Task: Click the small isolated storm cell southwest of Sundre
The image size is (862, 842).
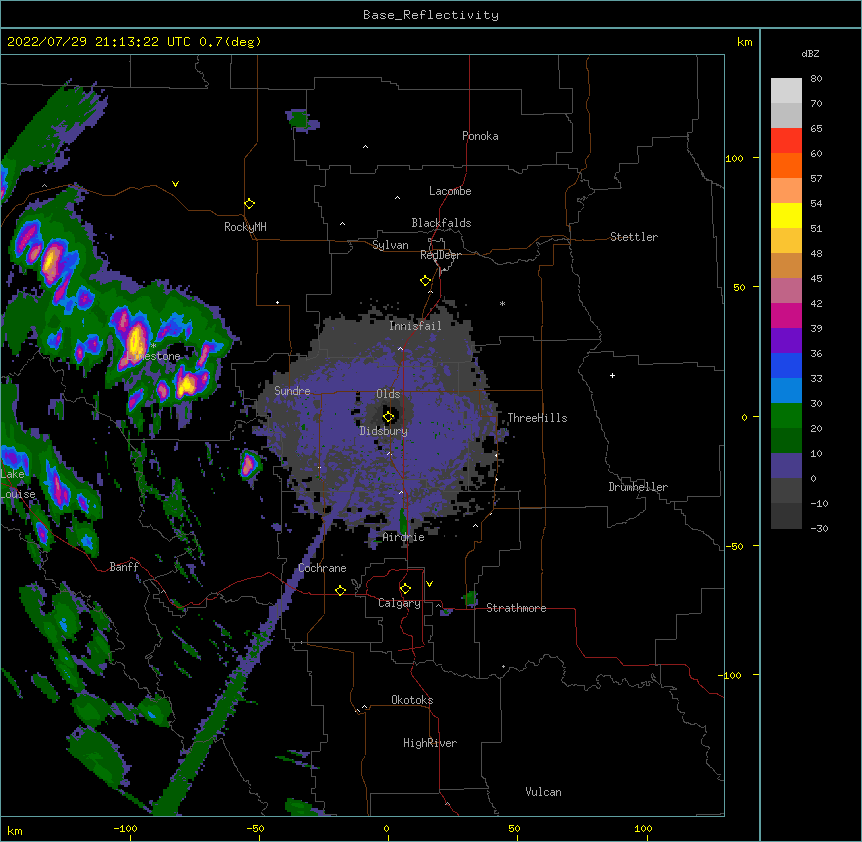Action: 249,463
